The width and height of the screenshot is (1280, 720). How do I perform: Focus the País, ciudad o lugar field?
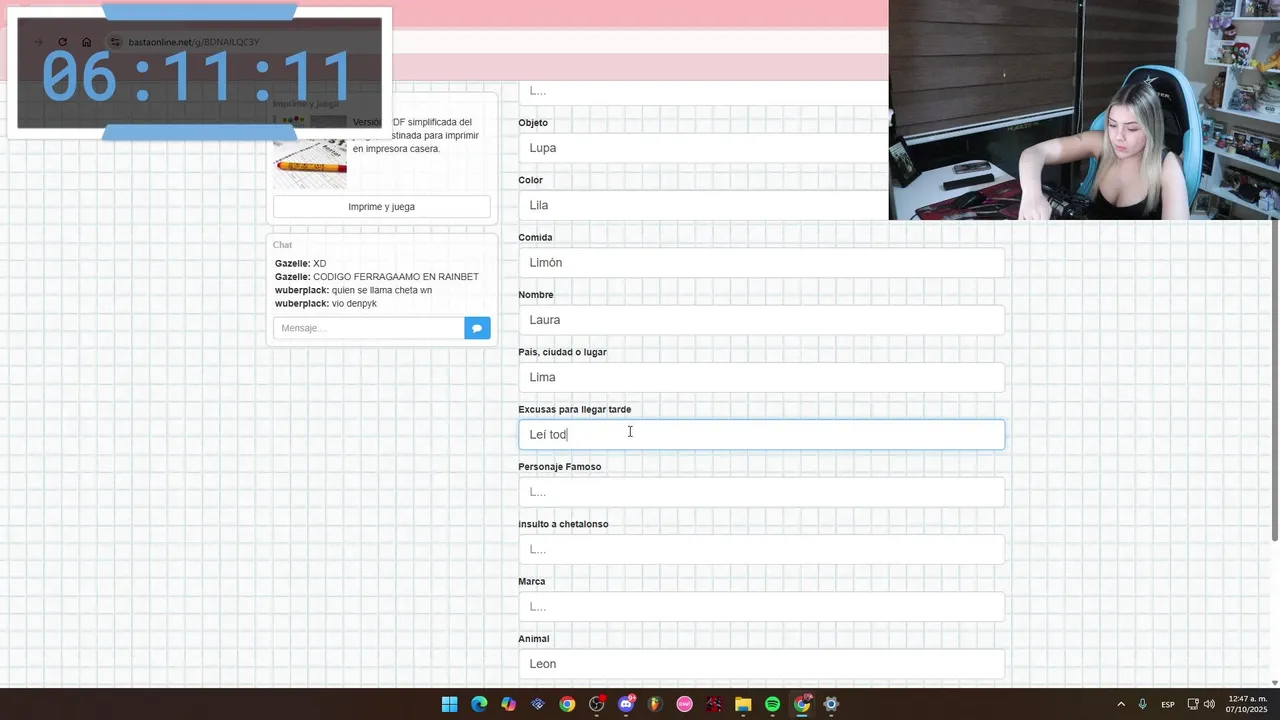point(761,377)
